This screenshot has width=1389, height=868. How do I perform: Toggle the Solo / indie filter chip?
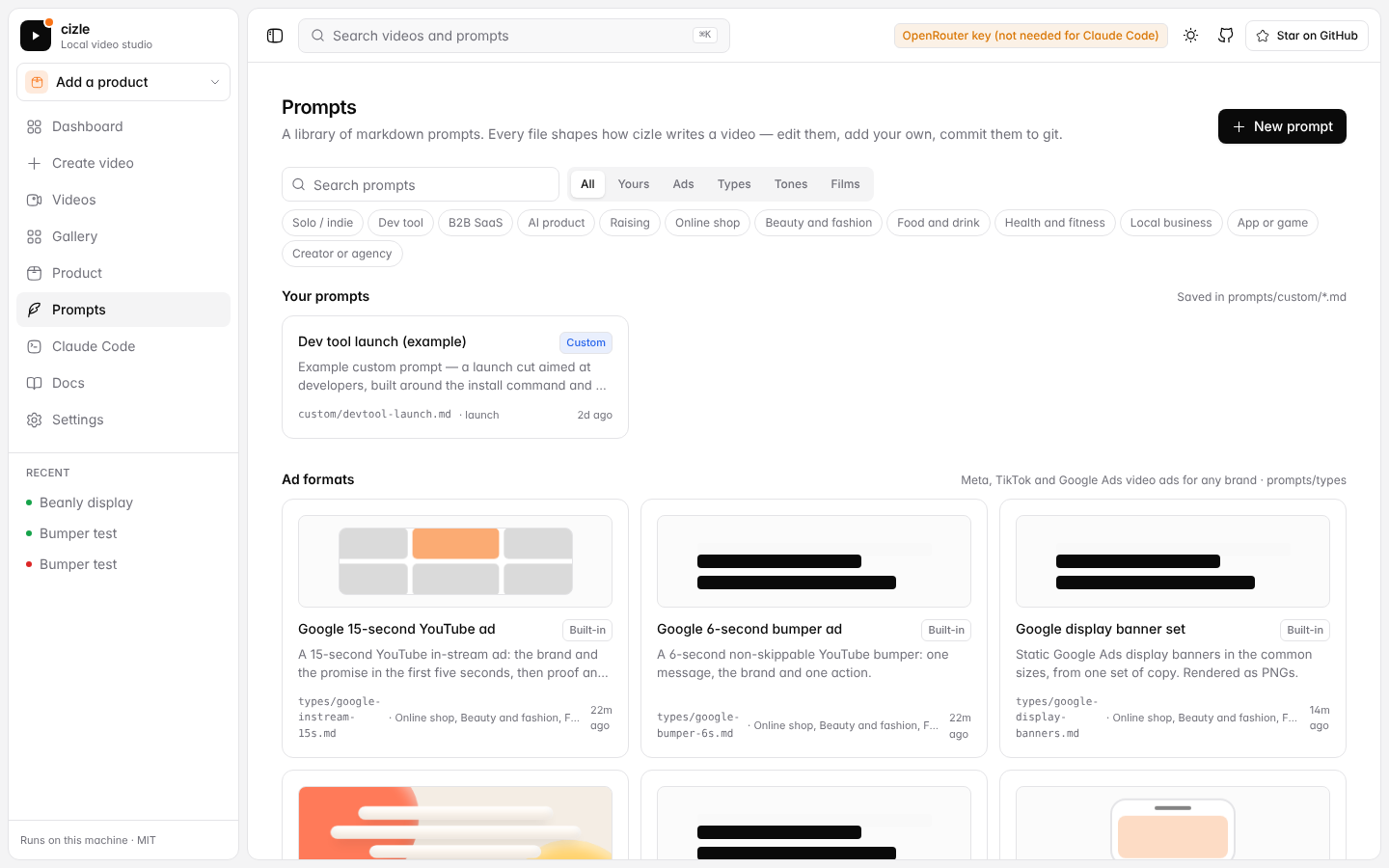coord(323,223)
